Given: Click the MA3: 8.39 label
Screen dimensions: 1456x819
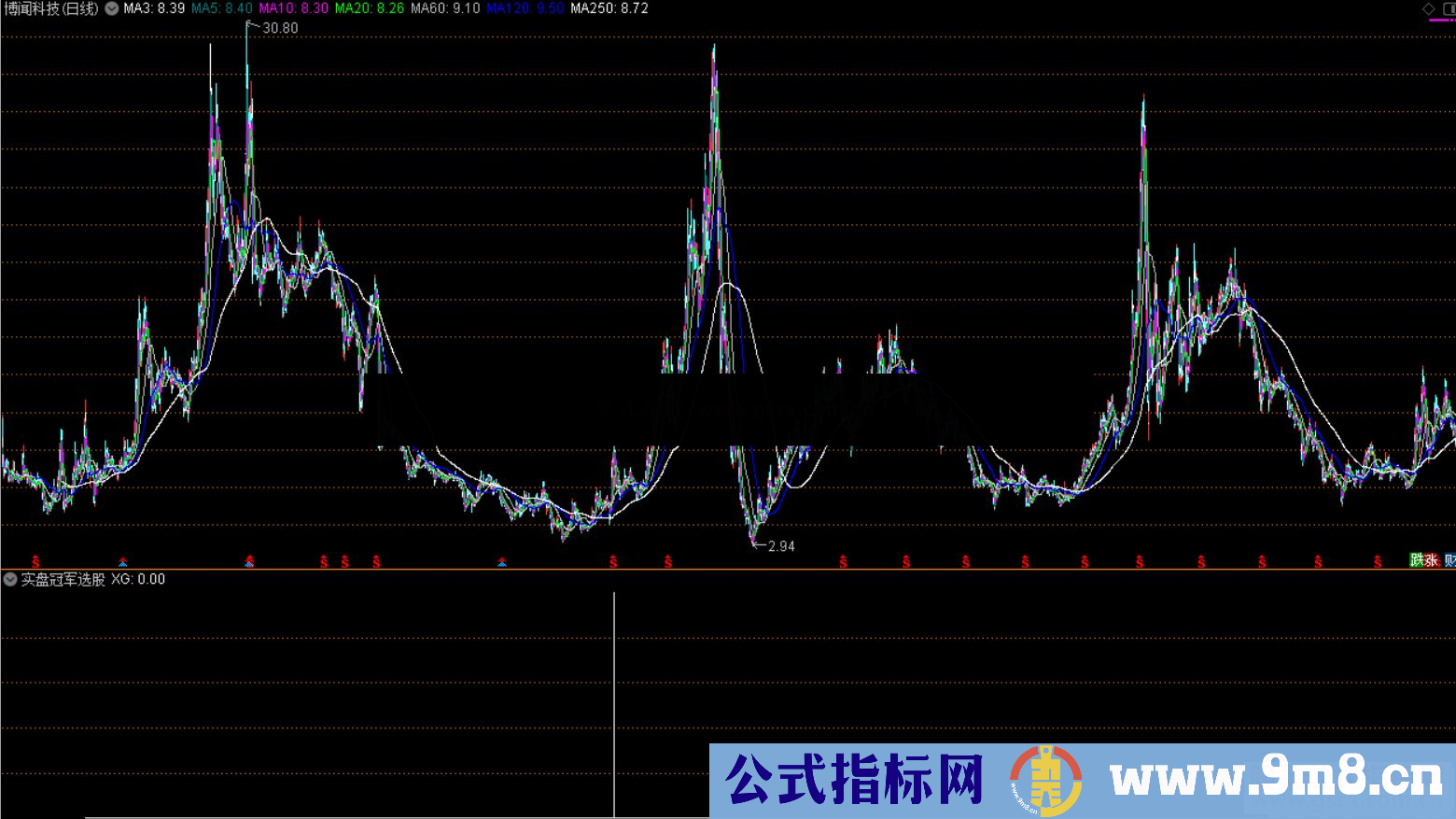Looking at the screenshot, I should 154,8.
